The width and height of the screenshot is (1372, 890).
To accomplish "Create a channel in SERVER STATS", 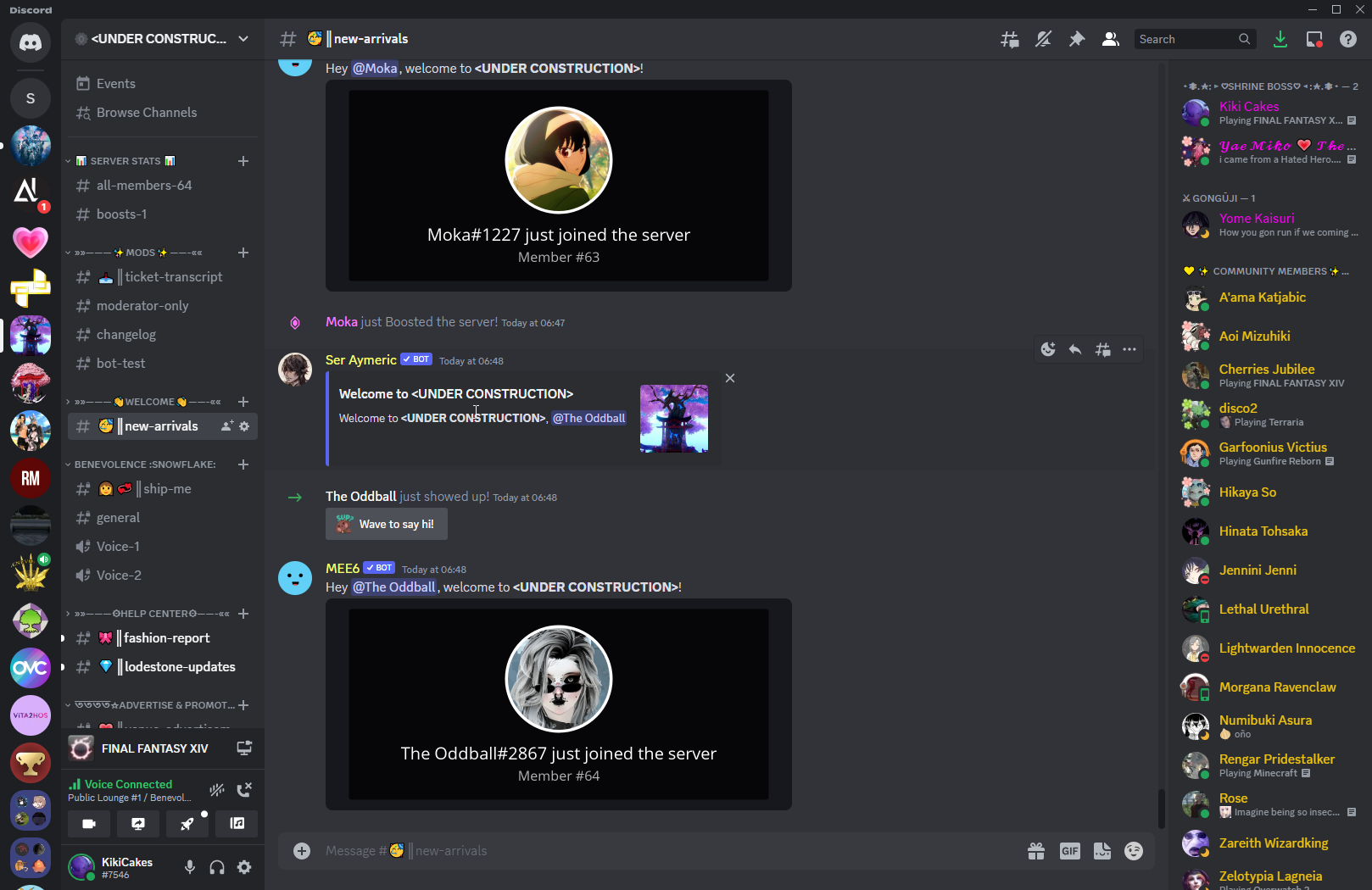I will click(243, 161).
